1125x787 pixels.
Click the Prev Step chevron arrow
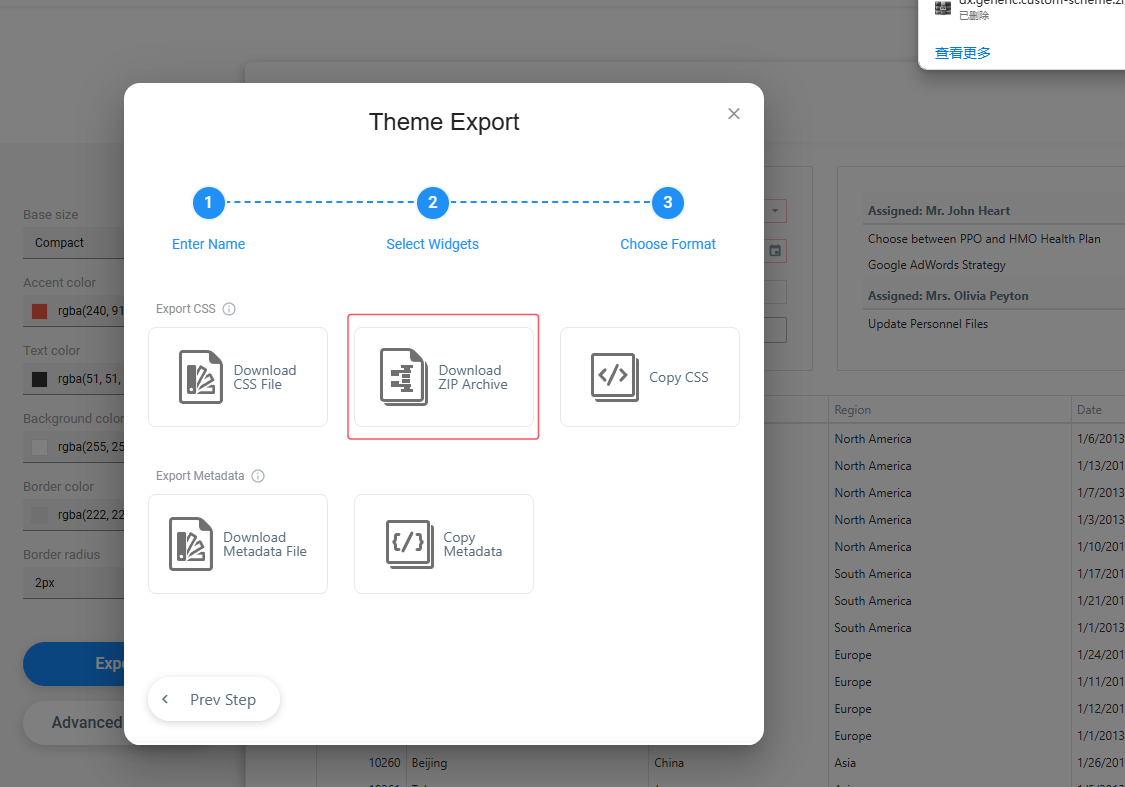pos(165,699)
